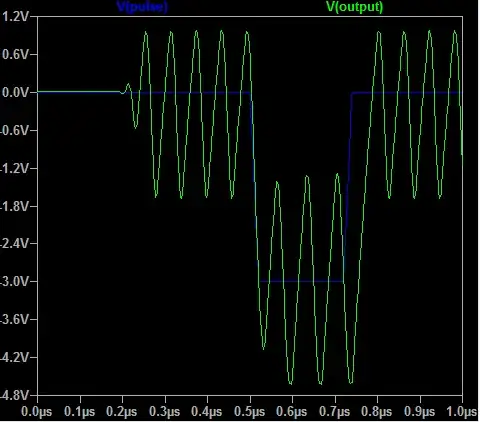Click the rising blue pulse edge near 0.73µs
Viewport: 480px width, 422px height.
coord(347,187)
